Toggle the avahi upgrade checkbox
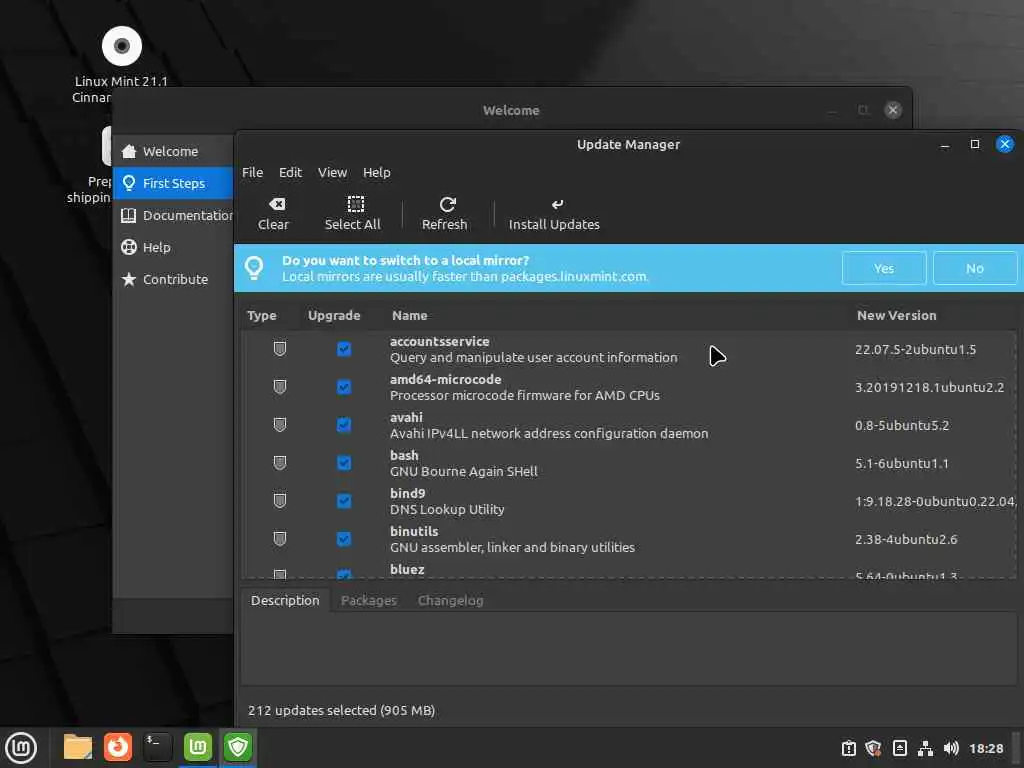This screenshot has width=1024, height=768. coord(344,425)
